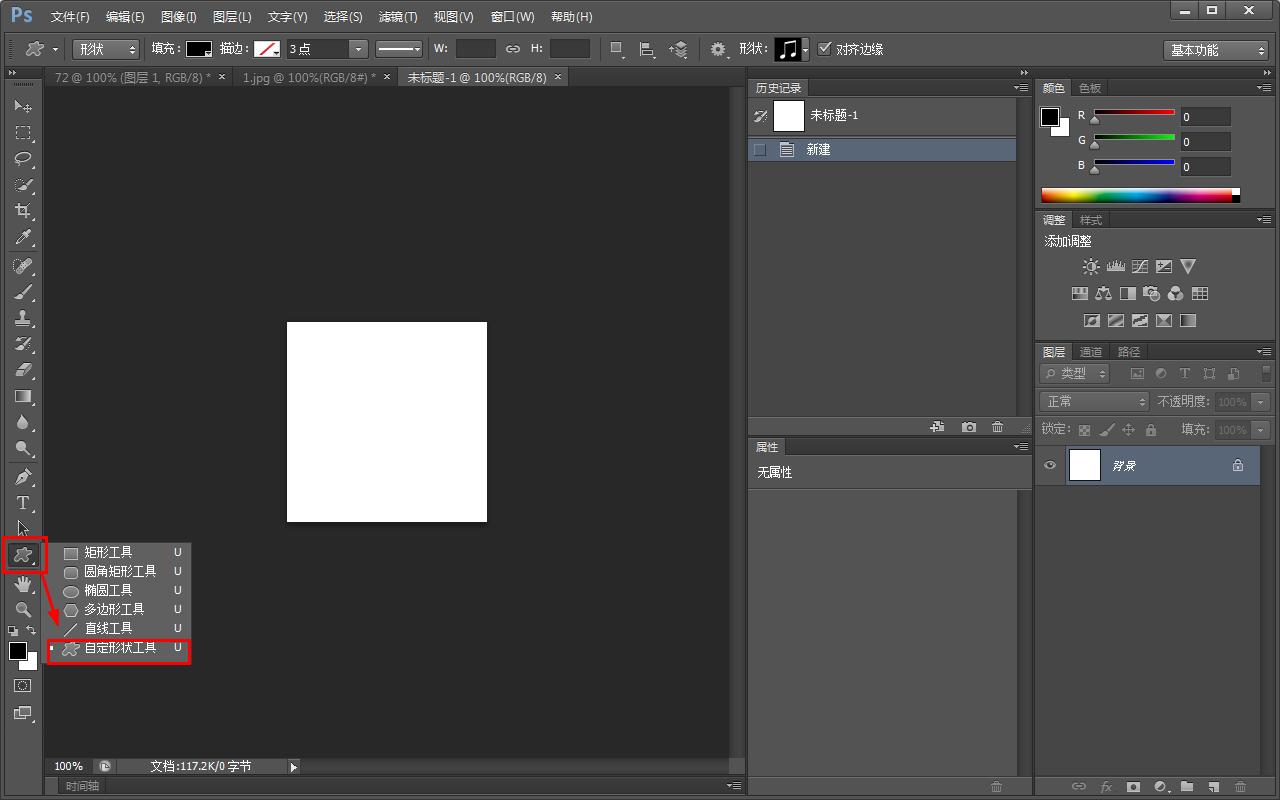Select the Crop tool in toolbar

pyautogui.click(x=23, y=211)
